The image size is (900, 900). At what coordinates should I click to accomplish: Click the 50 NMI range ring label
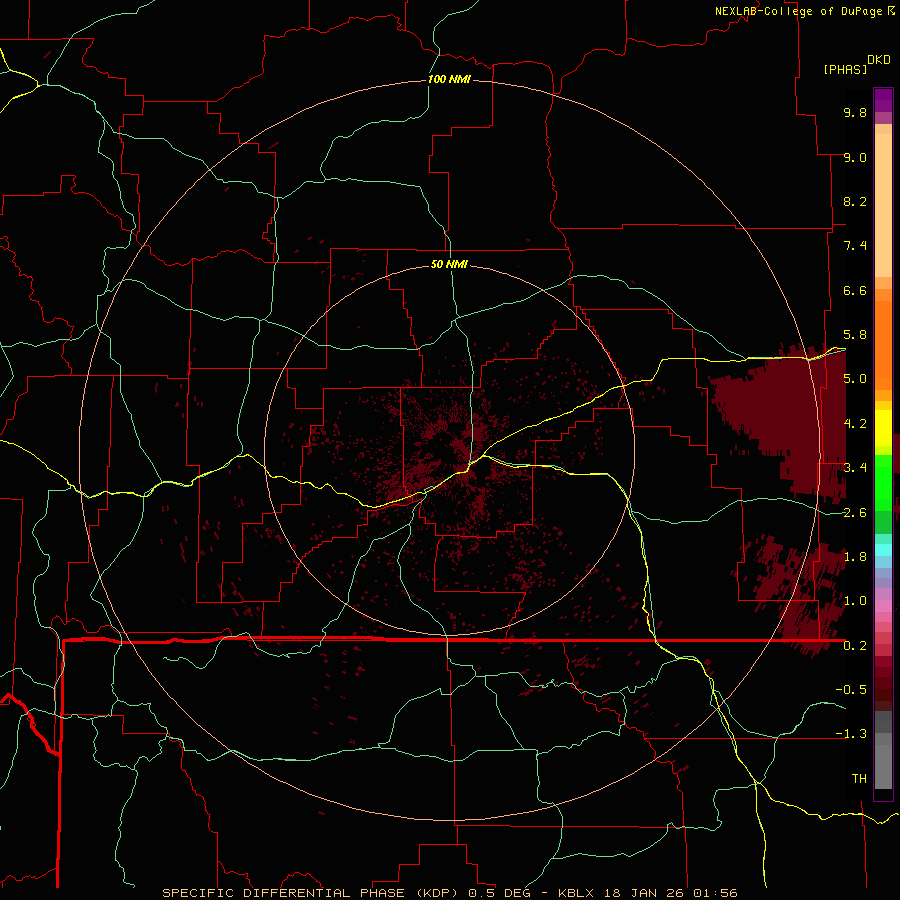449,264
